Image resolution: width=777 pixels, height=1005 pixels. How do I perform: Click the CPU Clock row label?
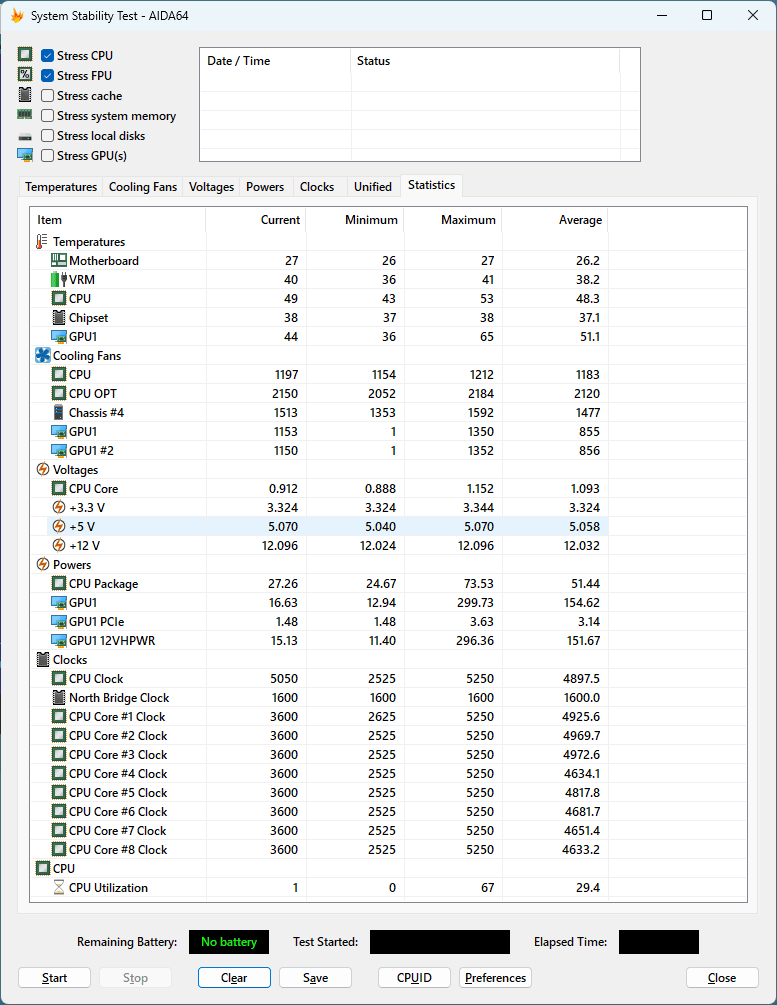pyautogui.click(x=96, y=678)
